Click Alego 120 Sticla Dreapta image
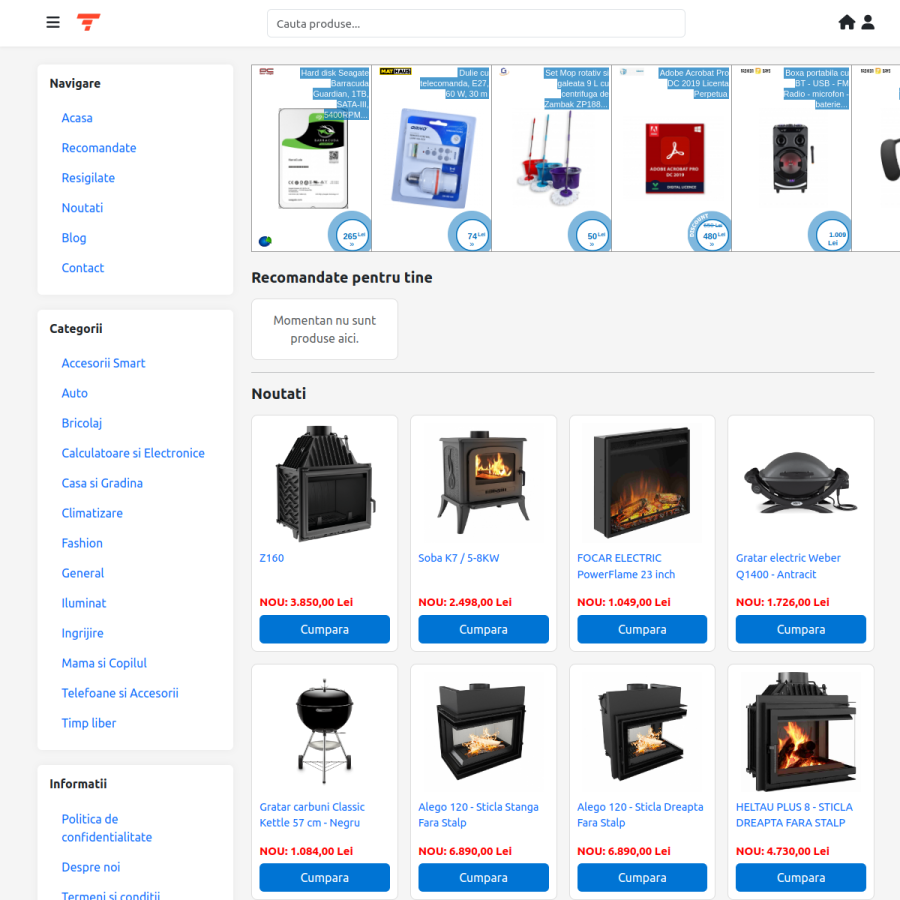The height and width of the screenshot is (900, 900). (642, 731)
